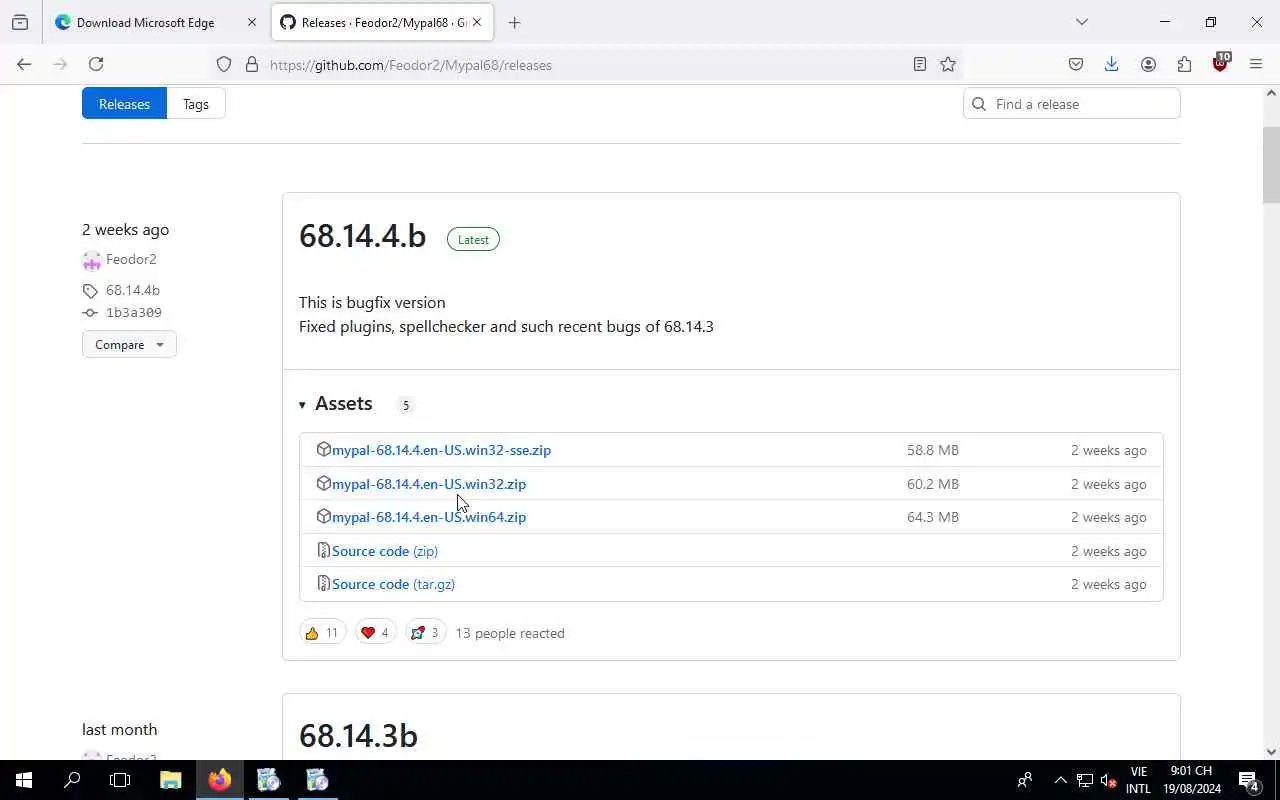Click the "13 people reacted" text
Screen dimensions: 1280x800
click(x=510, y=633)
